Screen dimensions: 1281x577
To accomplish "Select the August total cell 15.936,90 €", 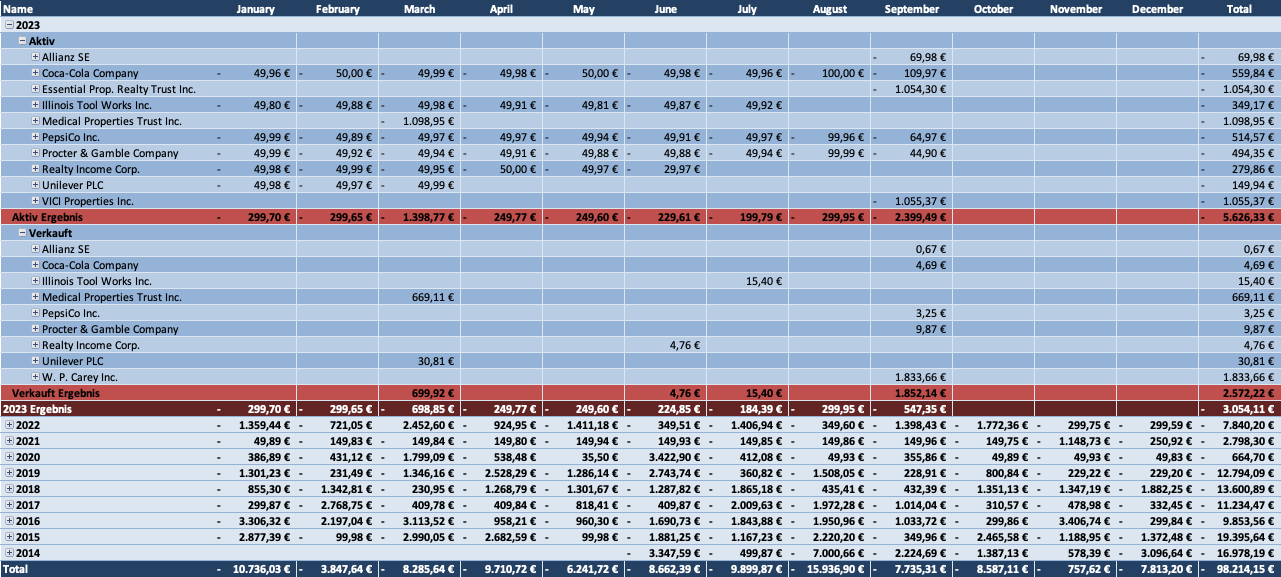I will click(x=830, y=569).
